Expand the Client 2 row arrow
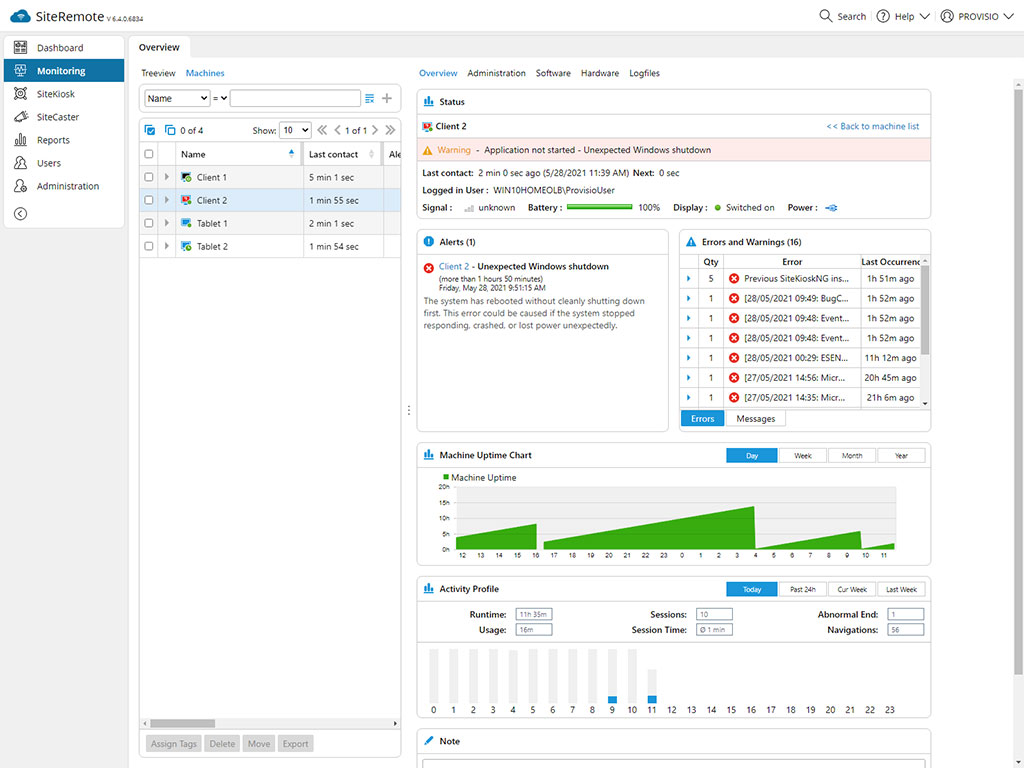The image size is (1024, 768). 167,200
